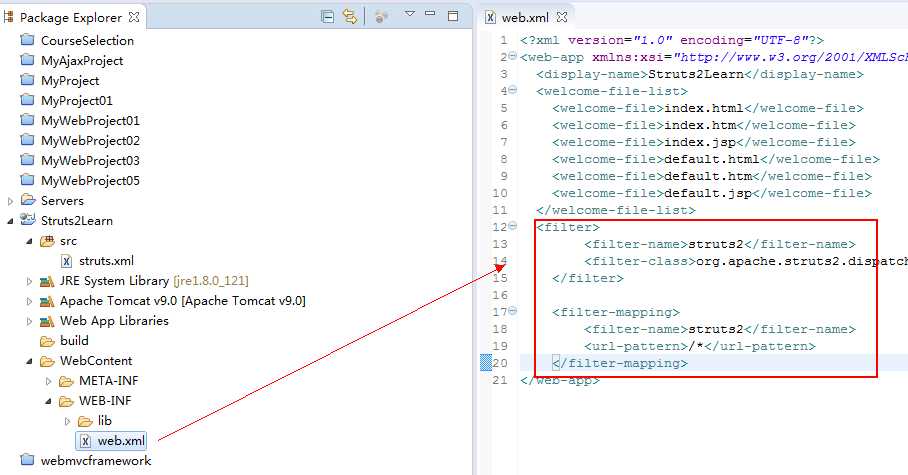Image resolution: width=908 pixels, height=475 pixels.
Task: Toggle Link with Editor icon
Action: coord(350,17)
